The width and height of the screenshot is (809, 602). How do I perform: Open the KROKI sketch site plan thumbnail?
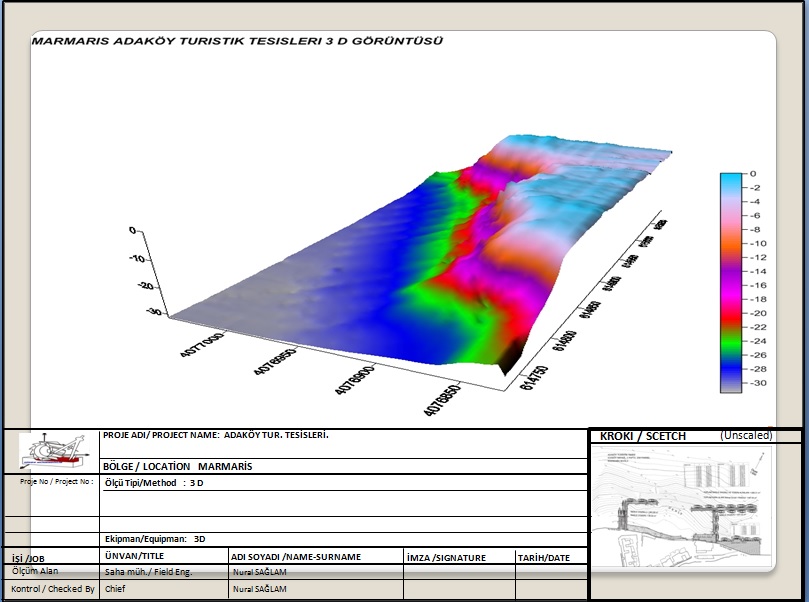693,514
